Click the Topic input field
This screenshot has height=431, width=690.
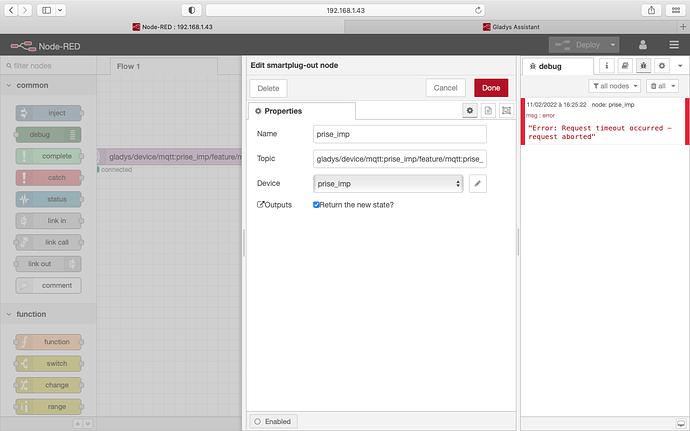pos(400,159)
